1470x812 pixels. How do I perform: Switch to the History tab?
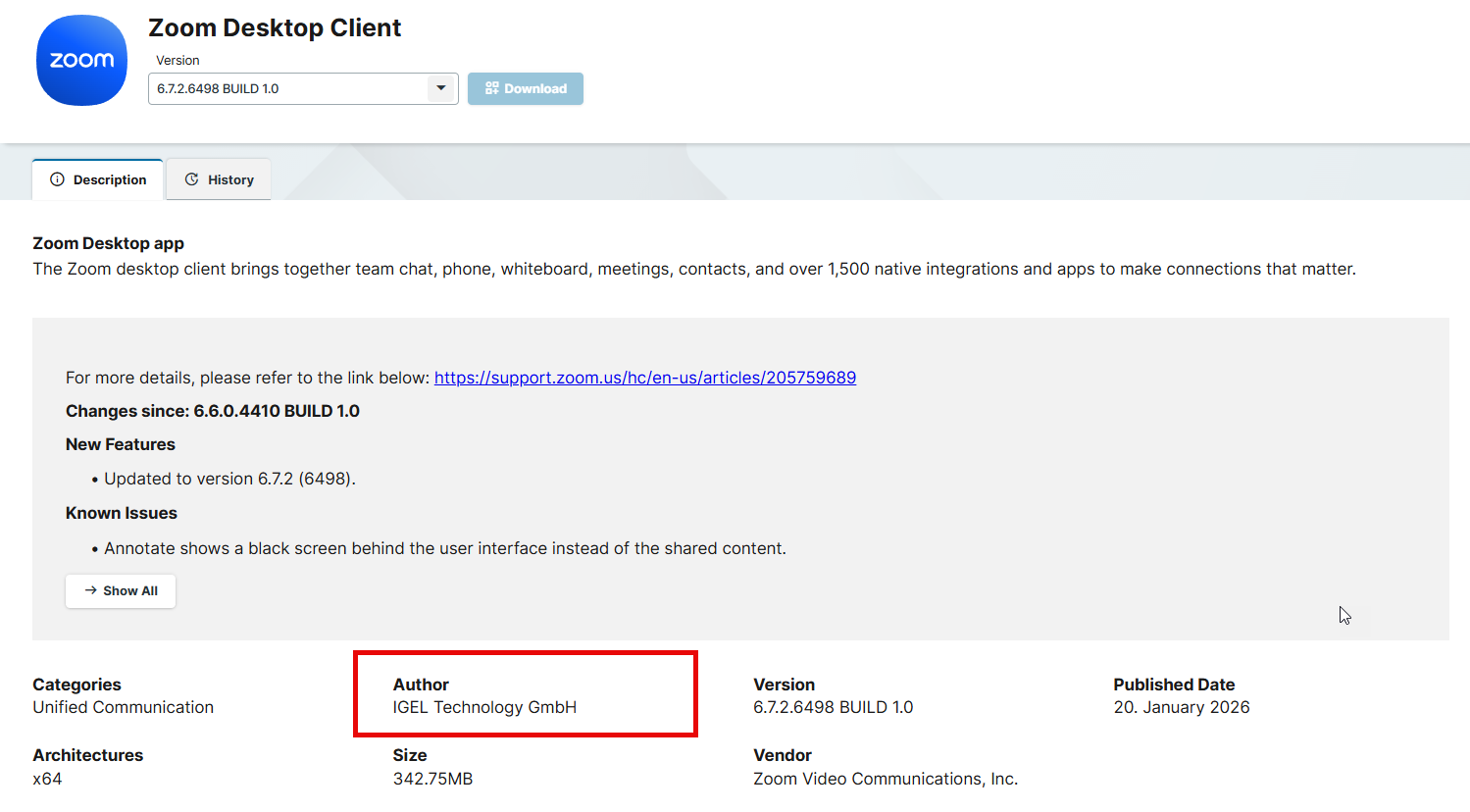point(219,179)
